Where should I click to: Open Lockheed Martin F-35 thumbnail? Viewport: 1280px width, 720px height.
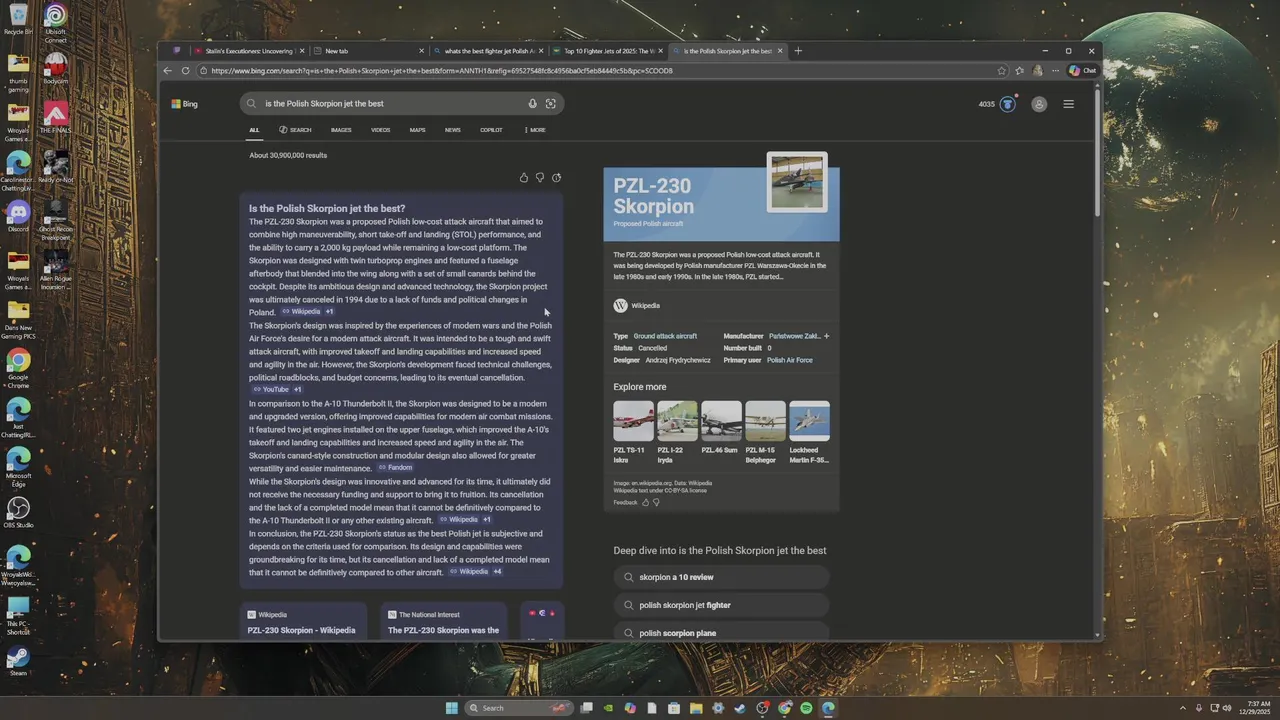pos(809,421)
